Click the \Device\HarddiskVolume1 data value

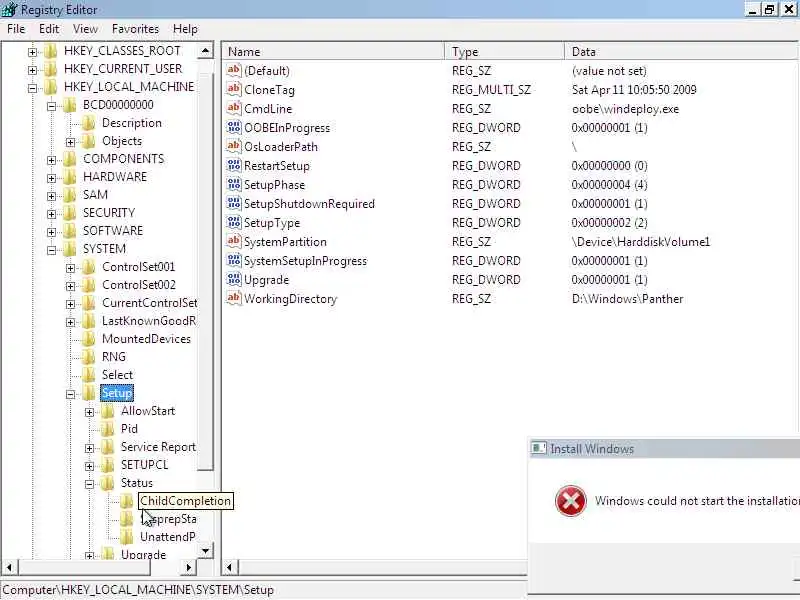click(640, 241)
